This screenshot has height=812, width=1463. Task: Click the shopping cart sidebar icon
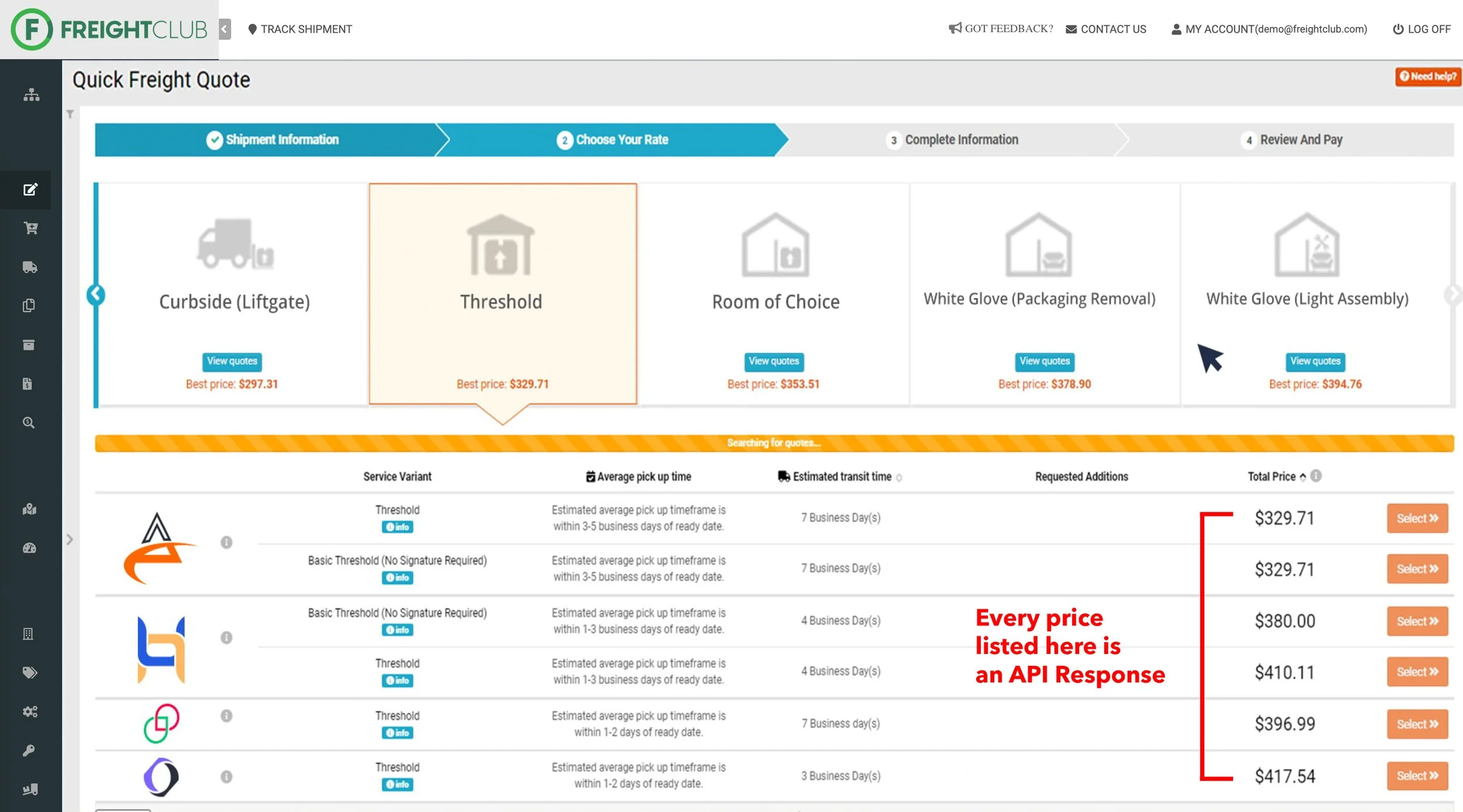click(x=30, y=228)
